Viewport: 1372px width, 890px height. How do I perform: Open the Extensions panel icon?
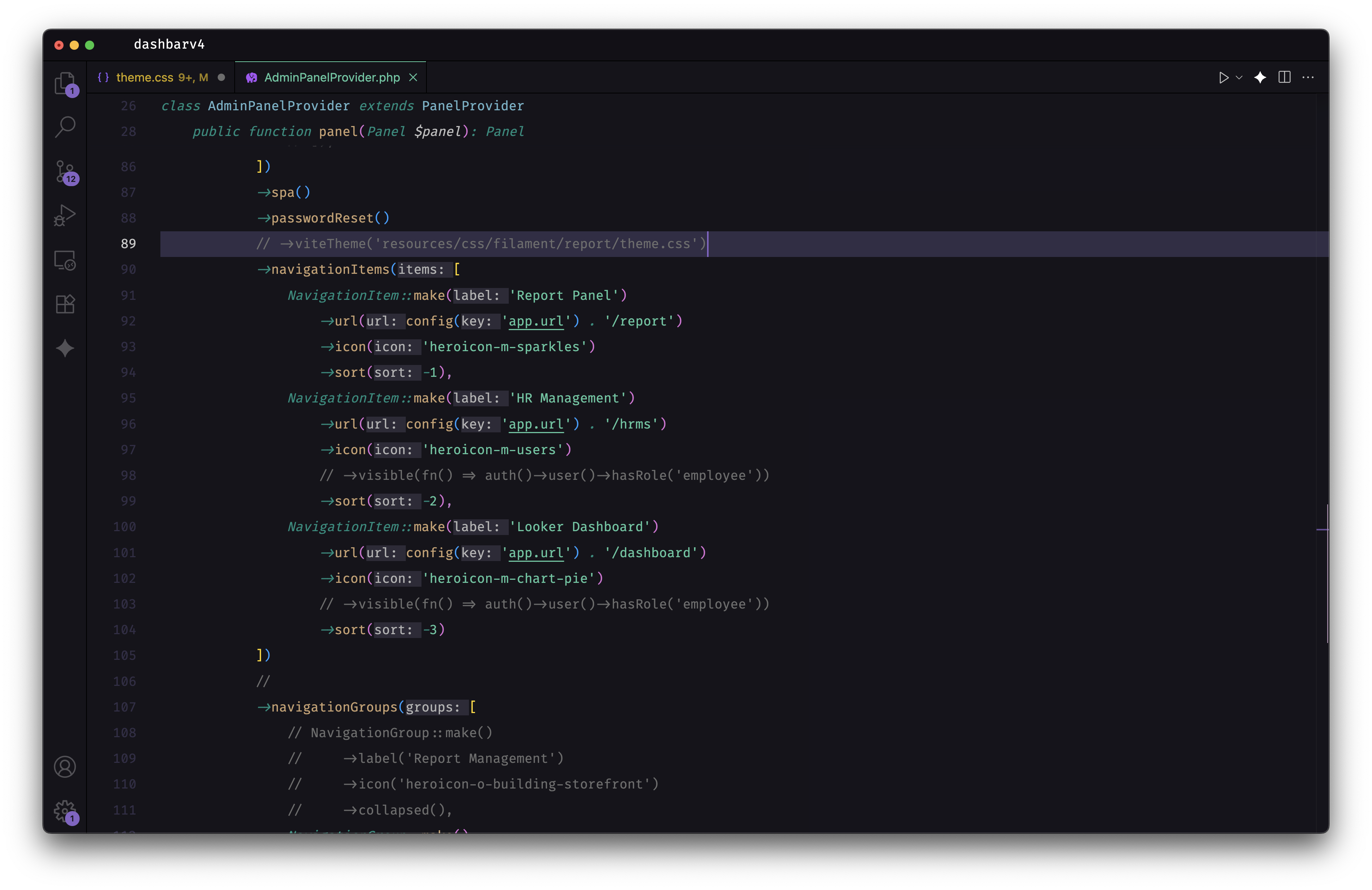click(x=65, y=304)
